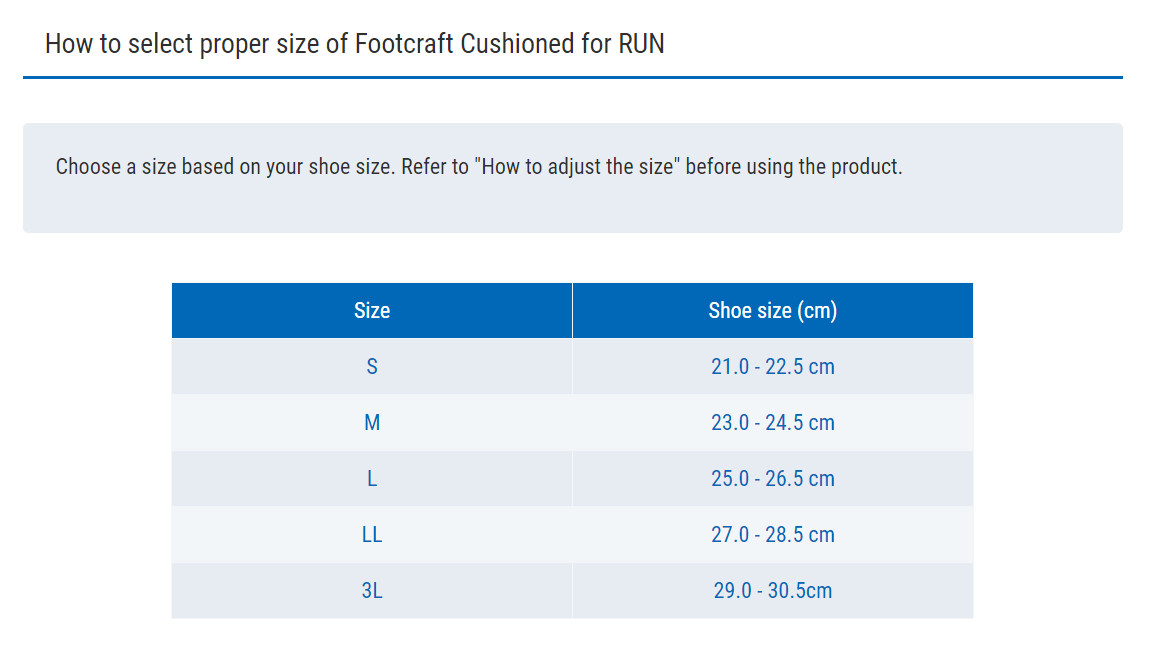Select the 25.0 - 26.5 cm range

(772, 478)
